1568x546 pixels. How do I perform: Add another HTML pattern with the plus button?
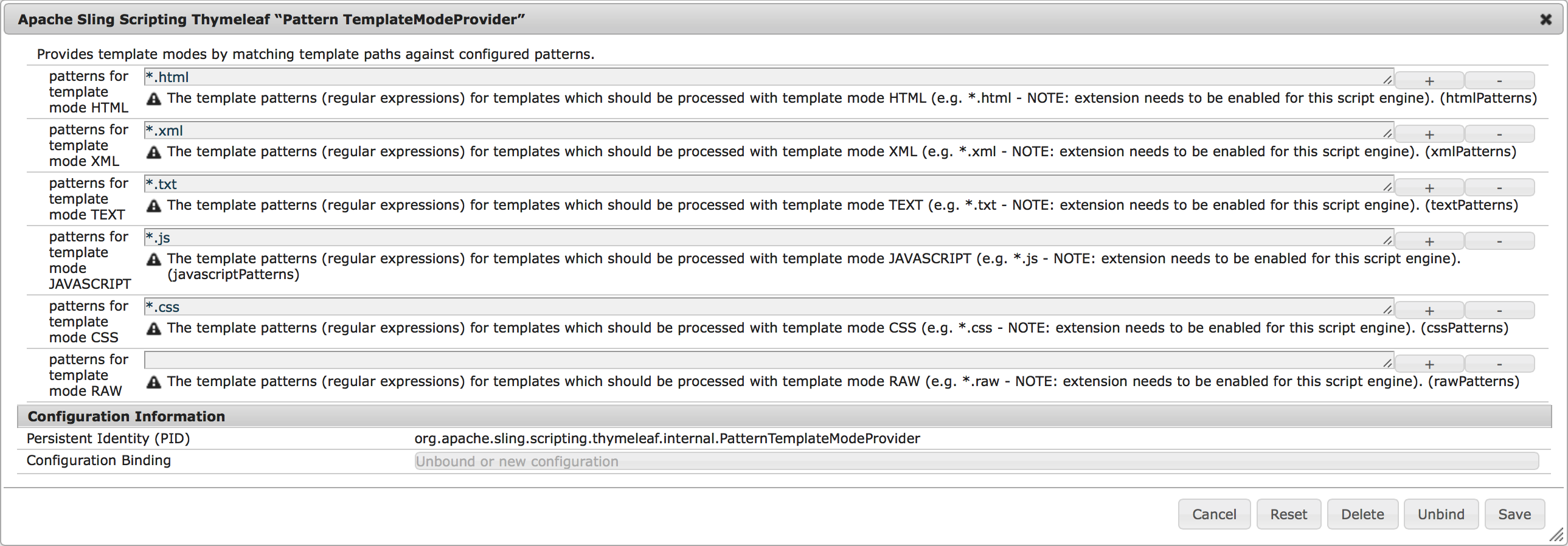[x=1429, y=80]
